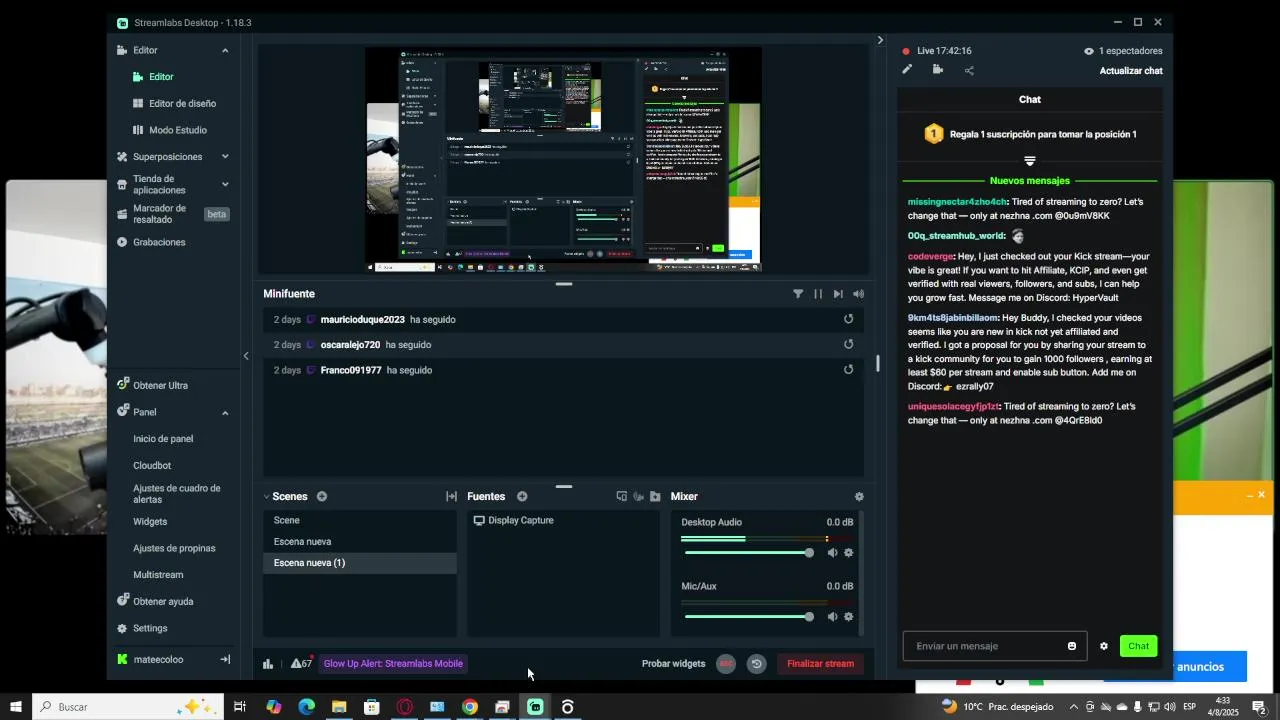The height and width of the screenshot is (720, 1280).
Task: Open Widgets in sidebar
Action: [x=150, y=522]
